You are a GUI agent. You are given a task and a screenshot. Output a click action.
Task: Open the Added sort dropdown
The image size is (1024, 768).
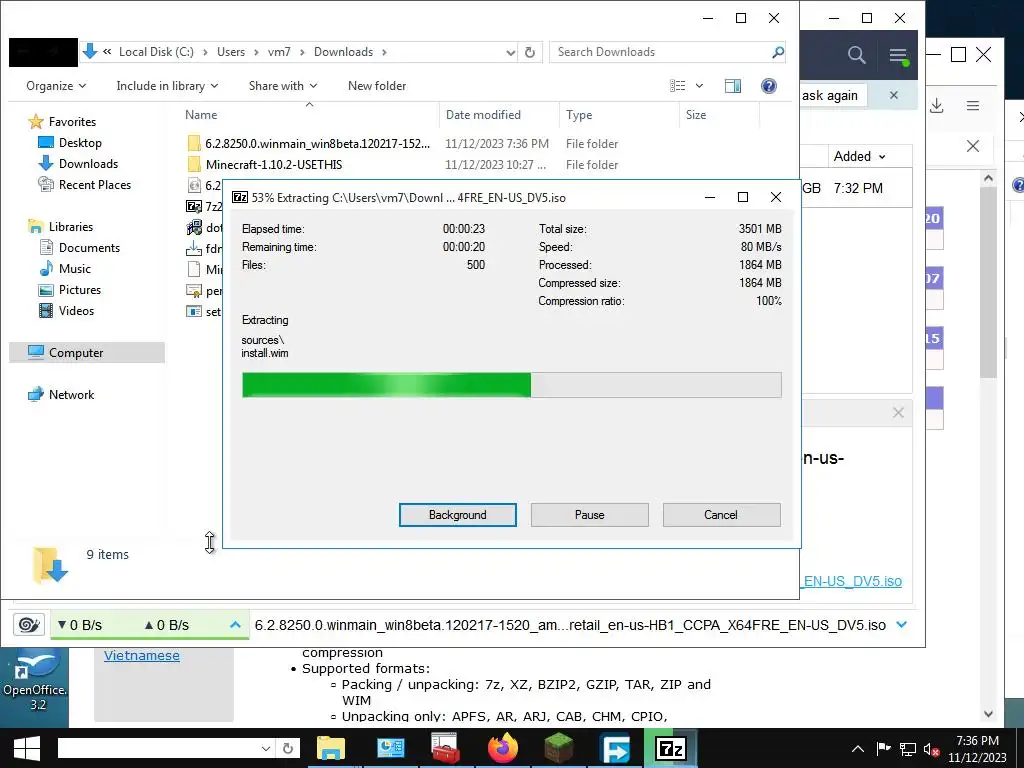(x=859, y=156)
